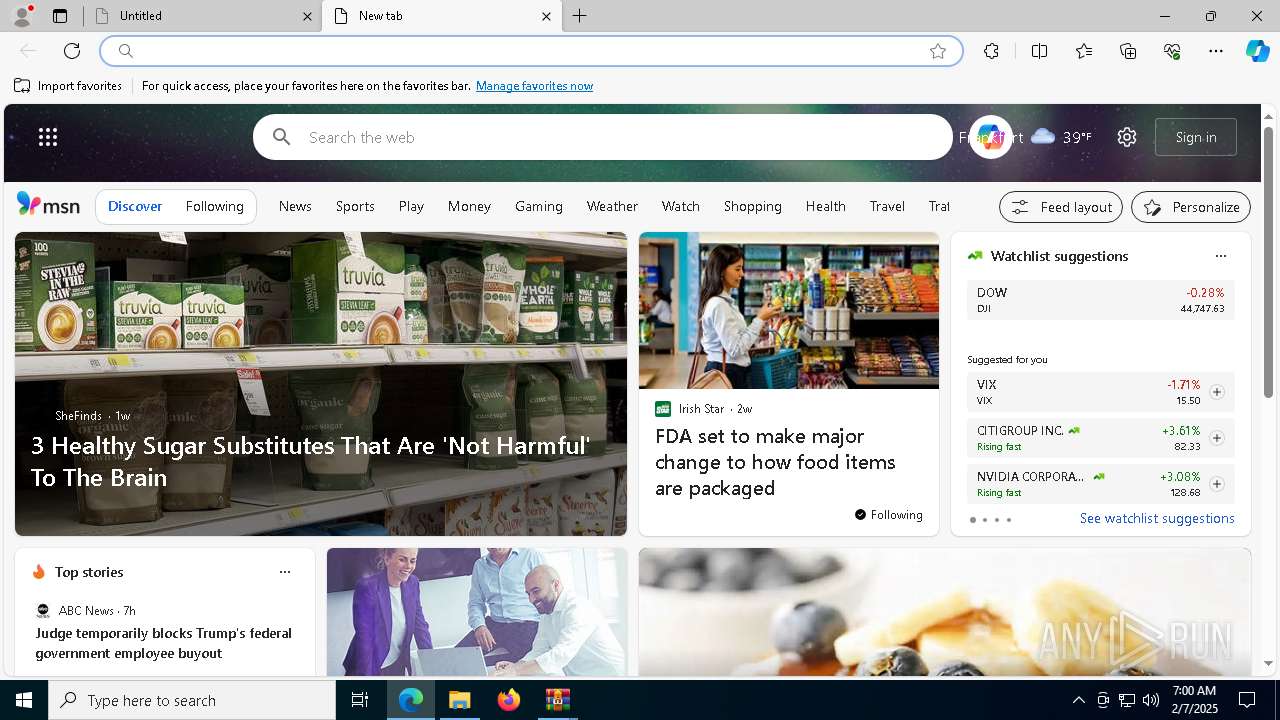The height and width of the screenshot is (720, 1280).
Task: Refresh the current page
Action: coord(72,51)
